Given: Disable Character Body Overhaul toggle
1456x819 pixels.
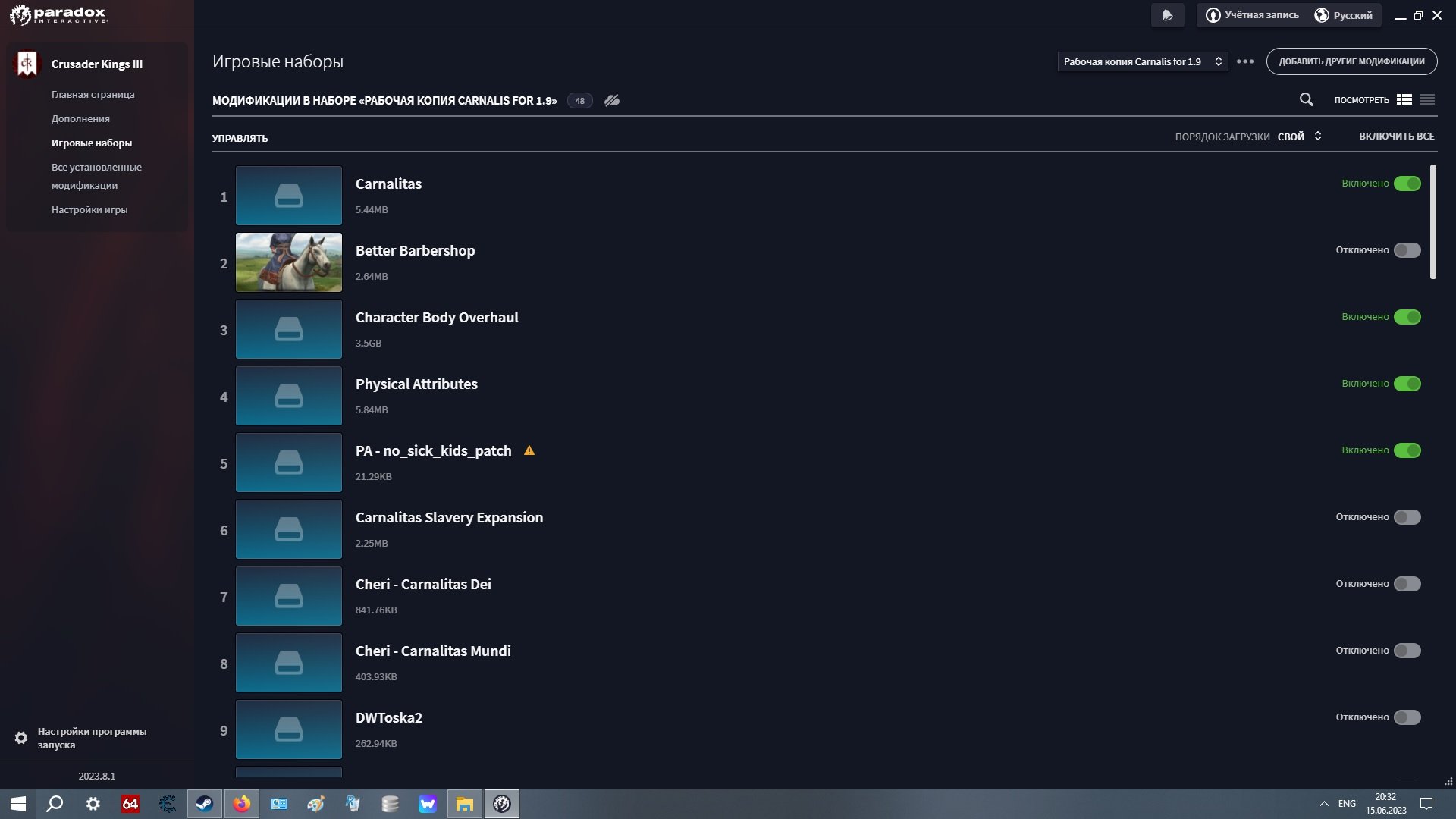Looking at the screenshot, I should (1407, 317).
